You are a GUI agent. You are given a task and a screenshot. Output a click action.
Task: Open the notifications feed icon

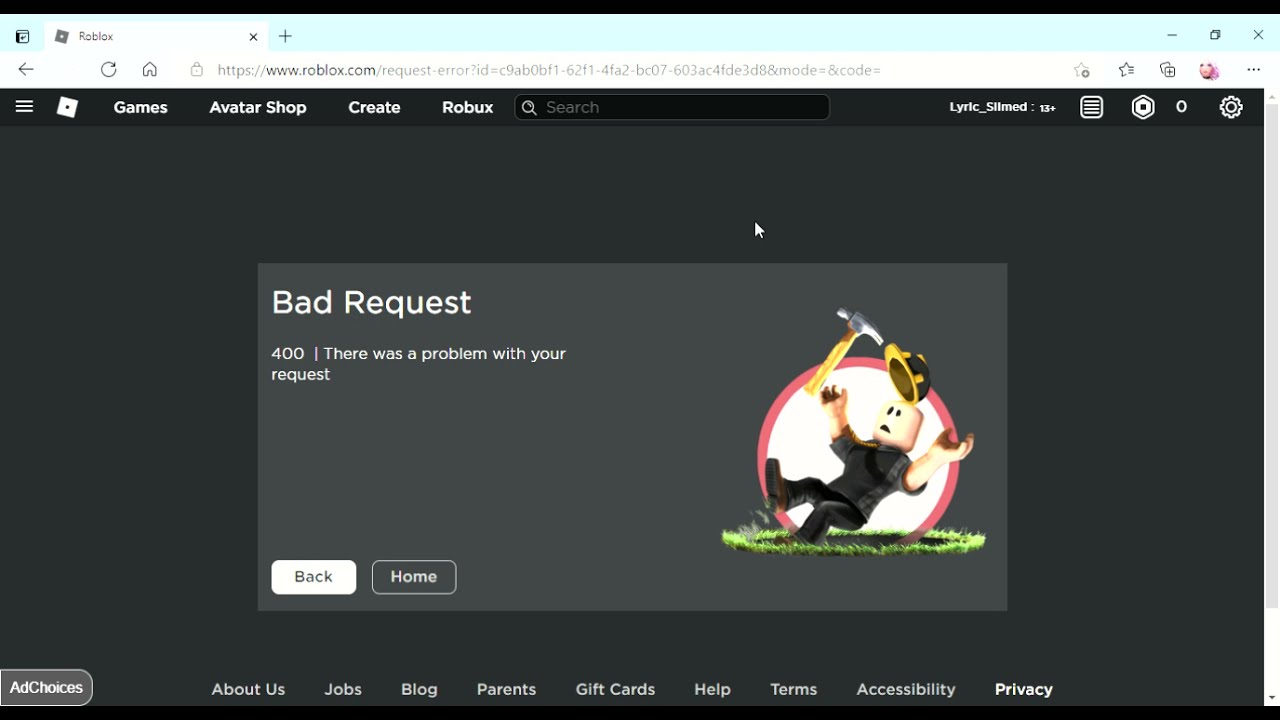(x=1091, y=107)
